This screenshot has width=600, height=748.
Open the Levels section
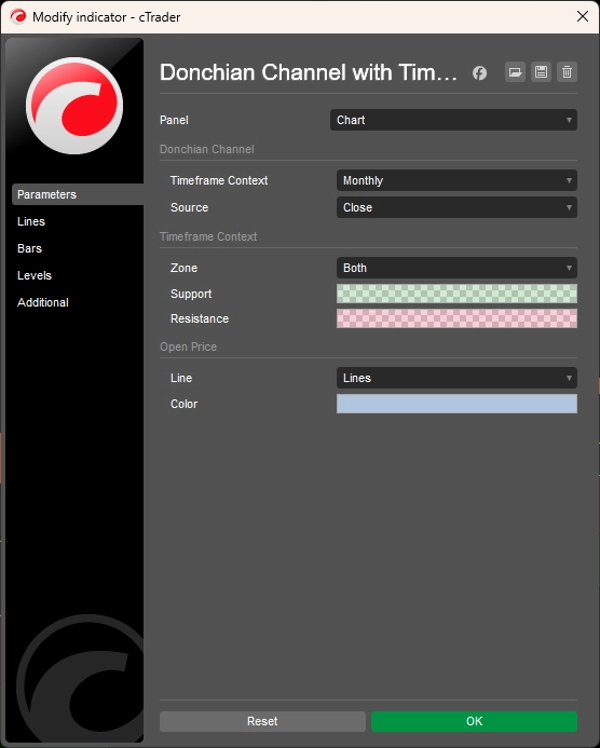[34, 276]
